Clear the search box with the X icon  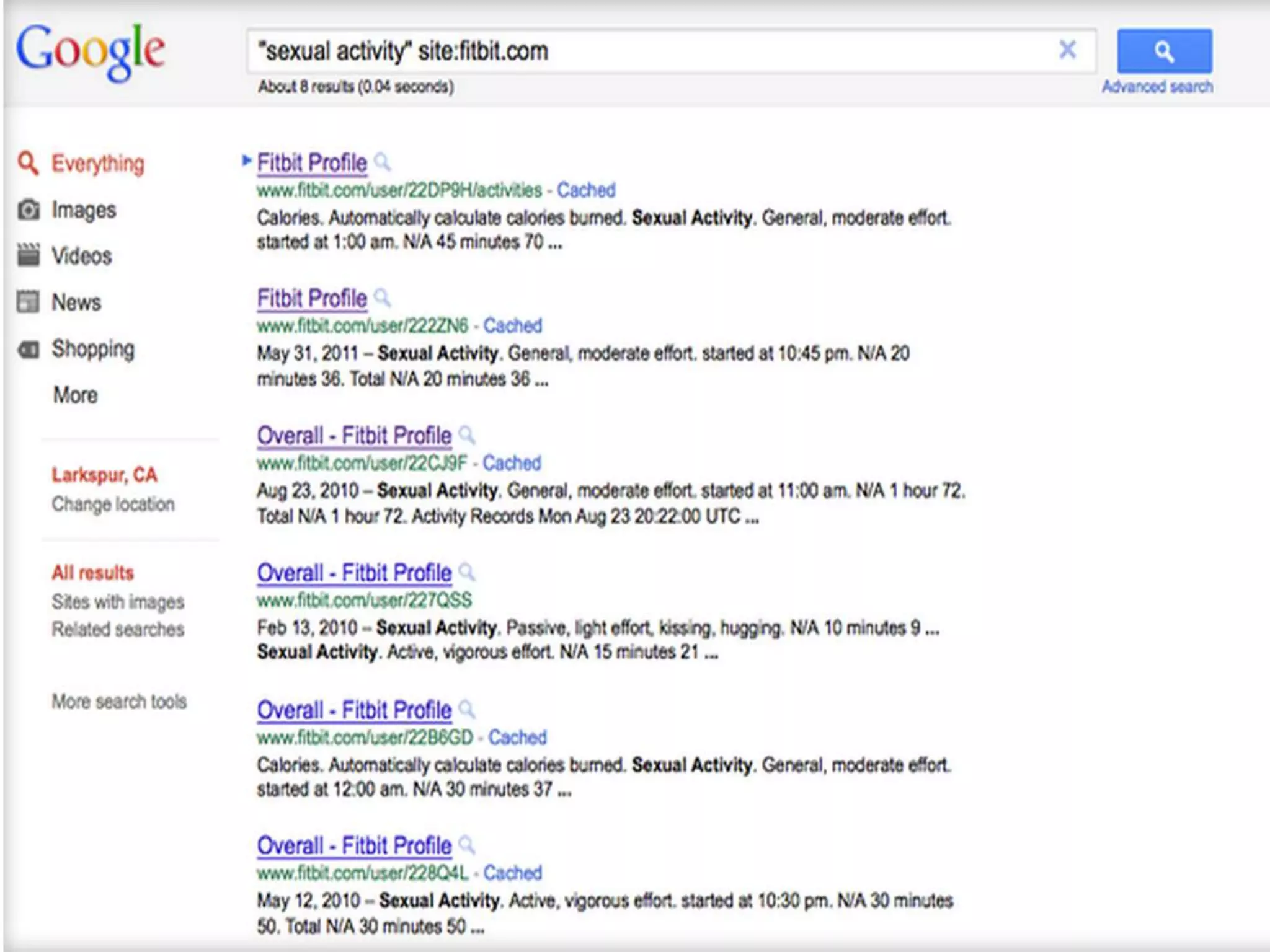pos(1067,50)
